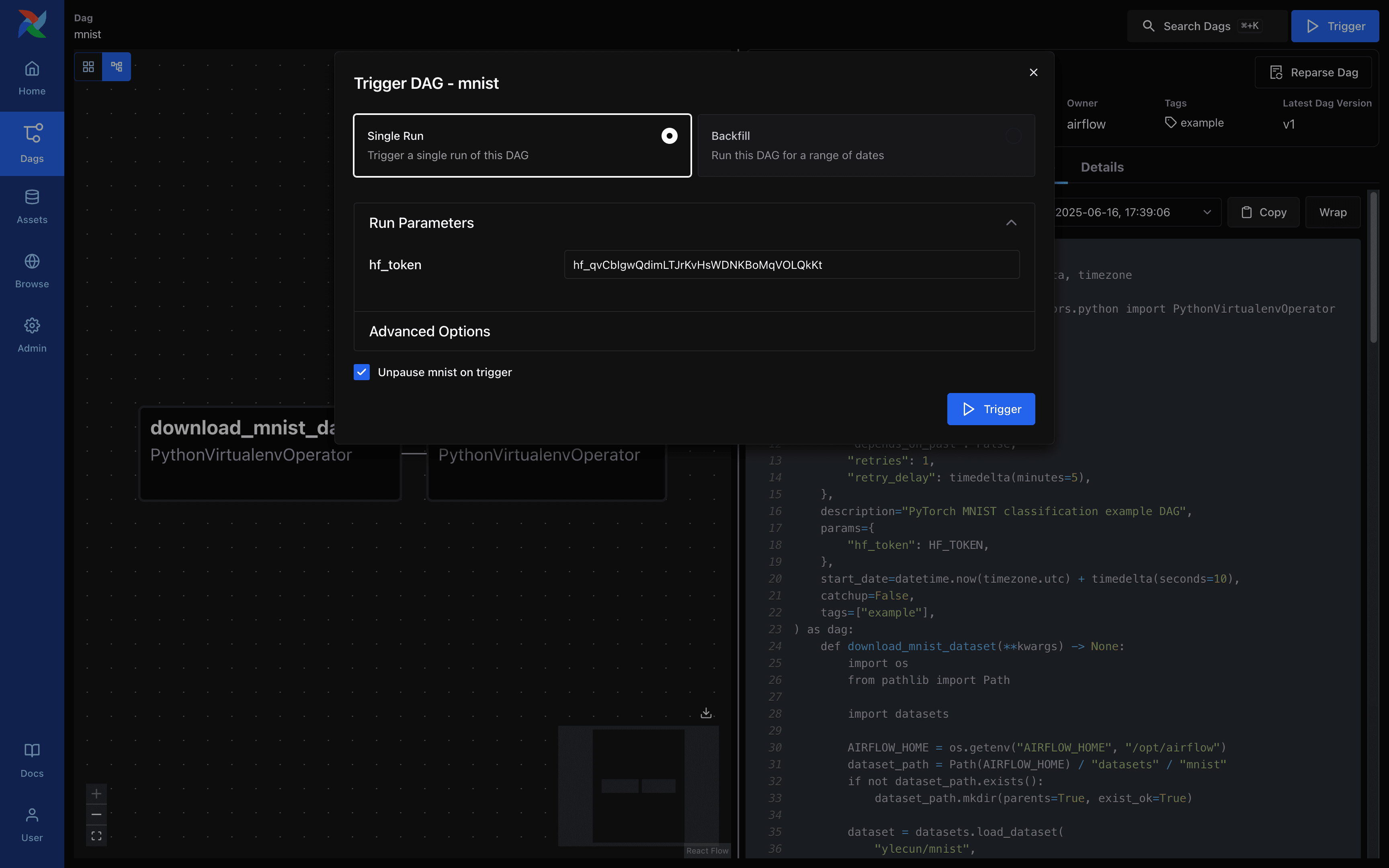Switch to grid view icon

click(88, 67)
